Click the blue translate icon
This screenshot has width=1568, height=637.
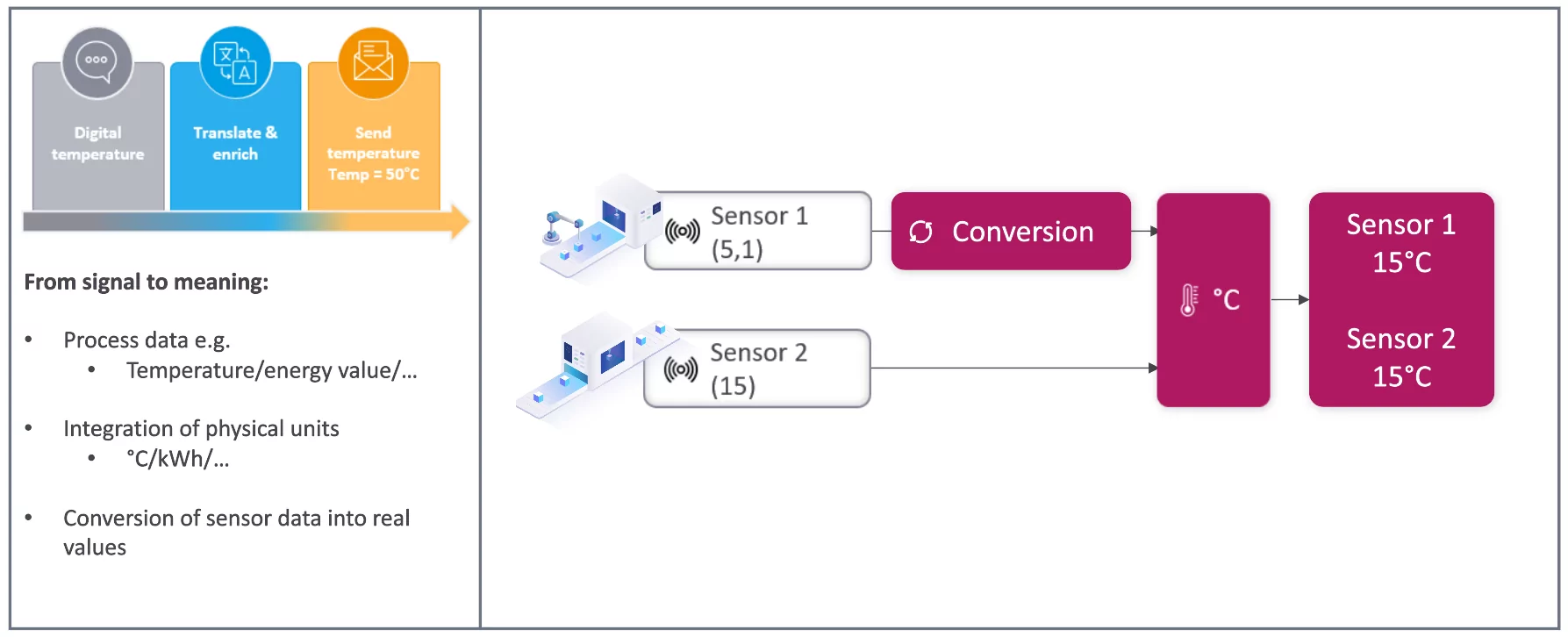coord(235,62)
